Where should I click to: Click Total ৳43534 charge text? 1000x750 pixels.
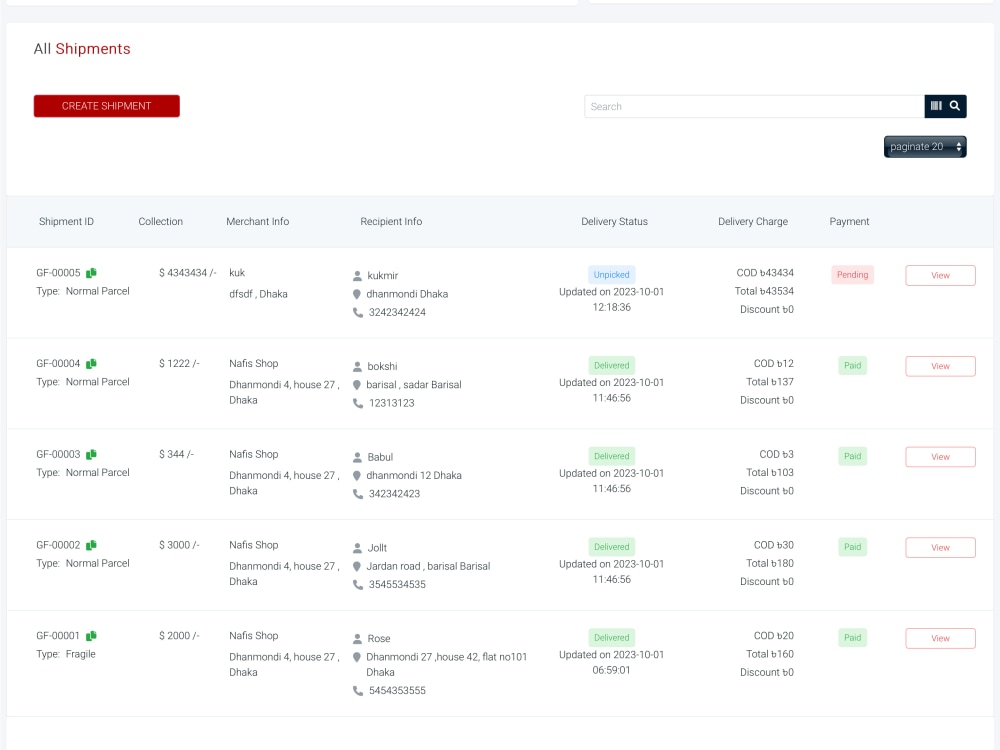tap(764, 291)
